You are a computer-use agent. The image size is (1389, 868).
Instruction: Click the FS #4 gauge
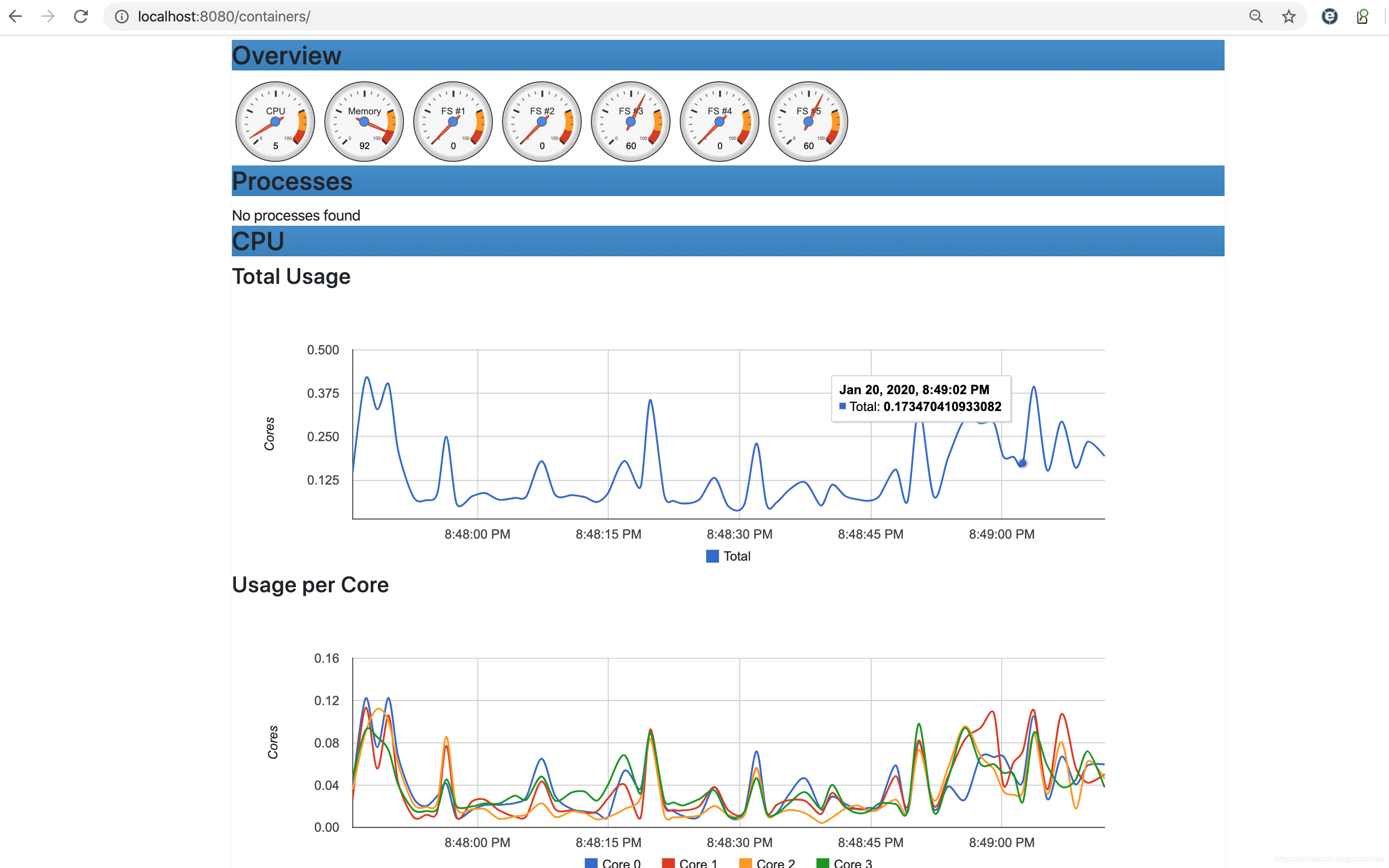pos(720,121)
